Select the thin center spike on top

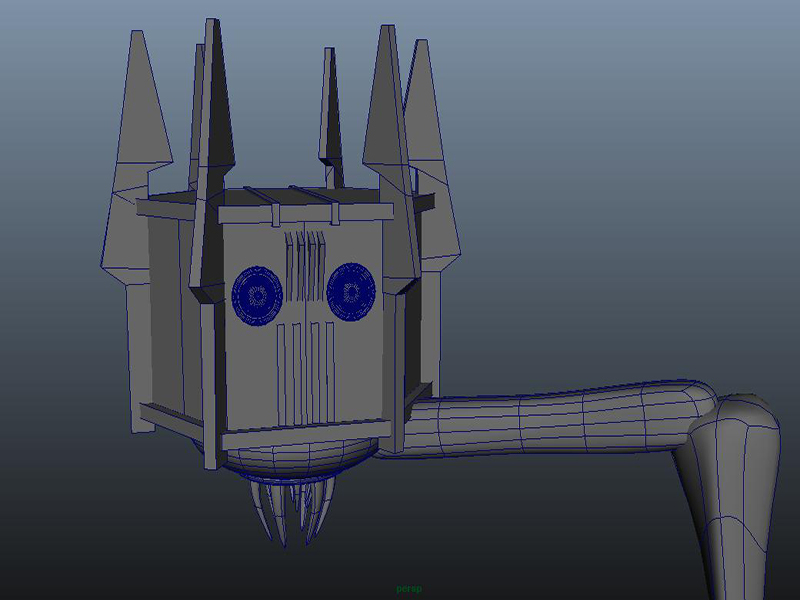tap(331, 117)
